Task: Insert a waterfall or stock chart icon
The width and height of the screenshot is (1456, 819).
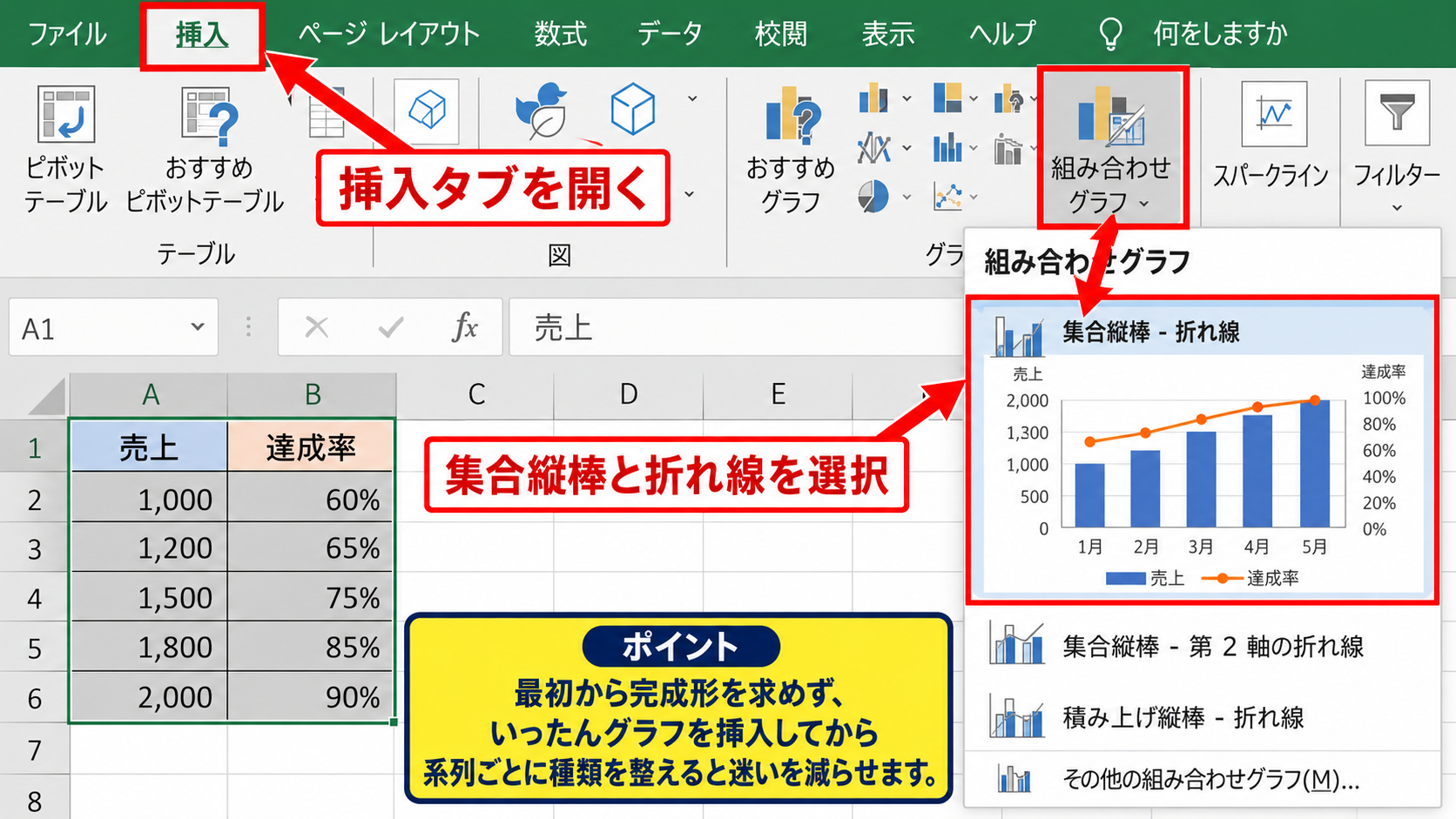Action: point(1008,99)
